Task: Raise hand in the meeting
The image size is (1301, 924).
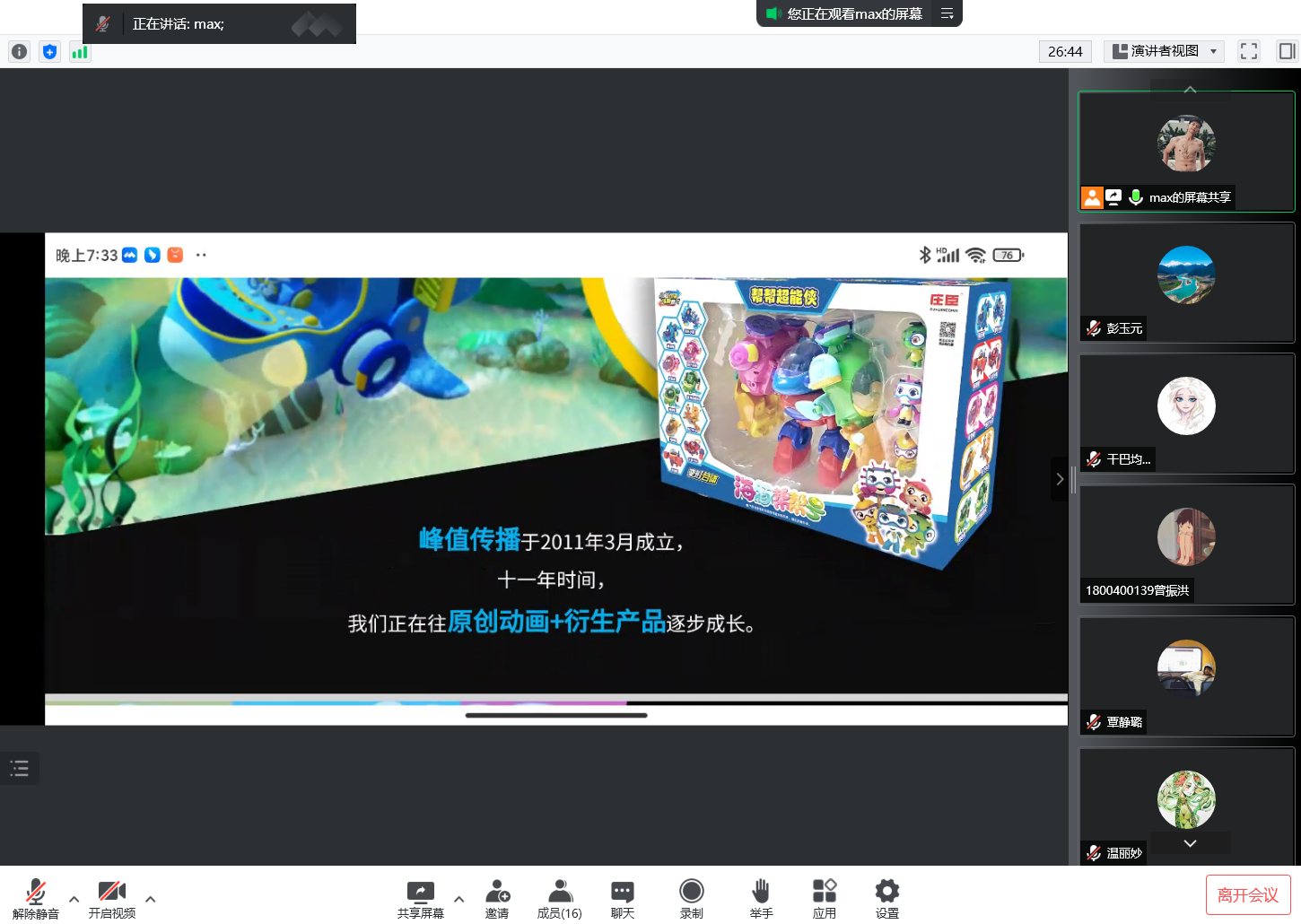Action: coord(761,898)
